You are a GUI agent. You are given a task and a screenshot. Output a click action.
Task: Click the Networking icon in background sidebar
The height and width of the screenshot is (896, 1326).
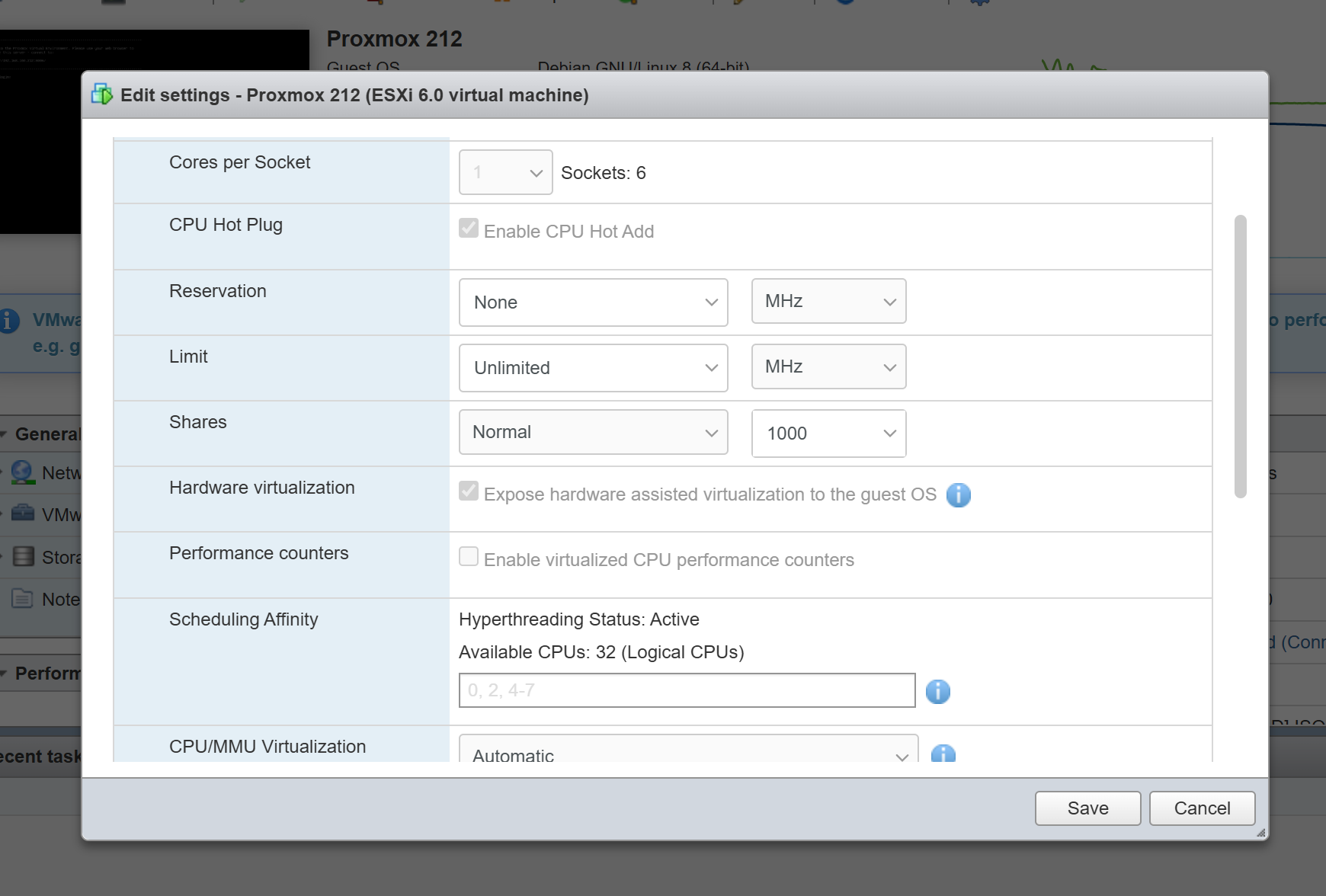(23, 472)
